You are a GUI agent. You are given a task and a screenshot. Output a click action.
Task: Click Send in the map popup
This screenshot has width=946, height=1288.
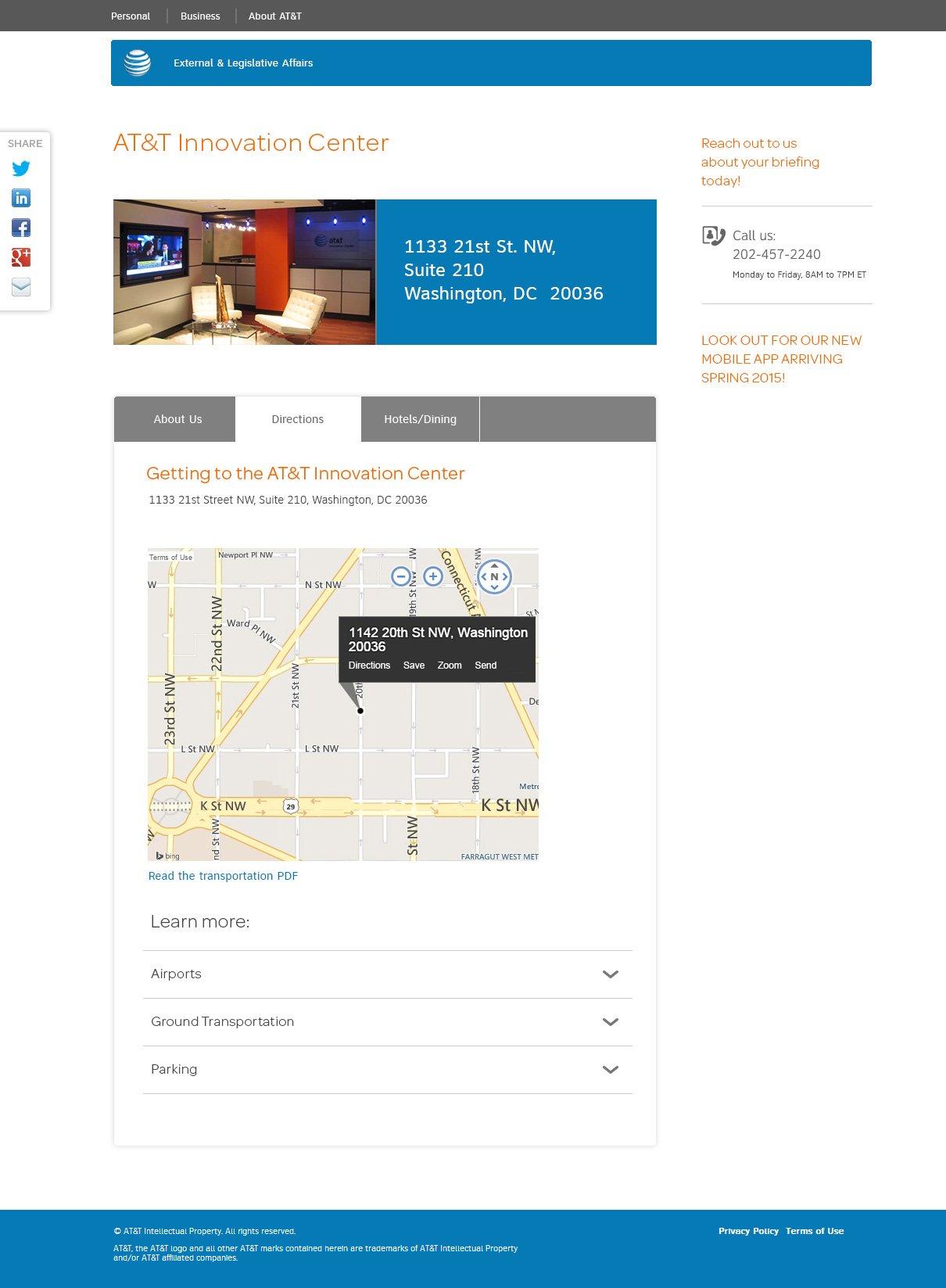486,666
